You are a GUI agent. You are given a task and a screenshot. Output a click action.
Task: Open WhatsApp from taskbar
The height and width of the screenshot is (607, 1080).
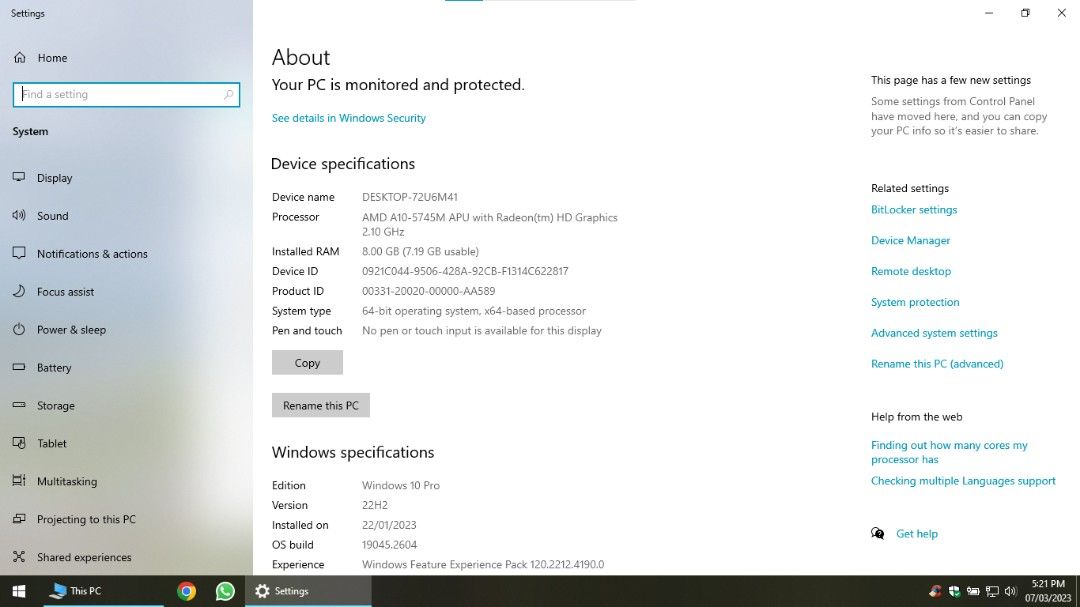[225, 591]
